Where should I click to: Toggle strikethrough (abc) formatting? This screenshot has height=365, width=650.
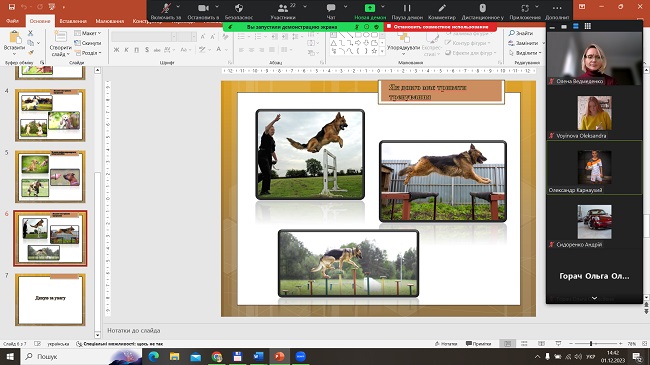tap(157, 50)
